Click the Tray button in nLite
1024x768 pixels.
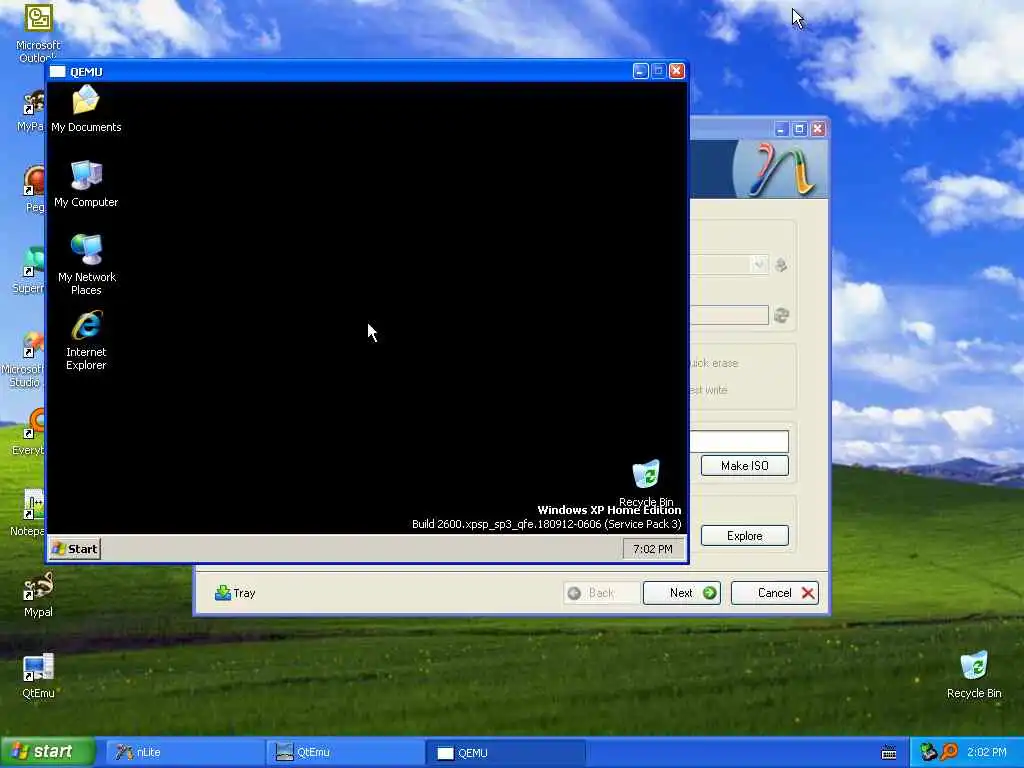(235, 593)
